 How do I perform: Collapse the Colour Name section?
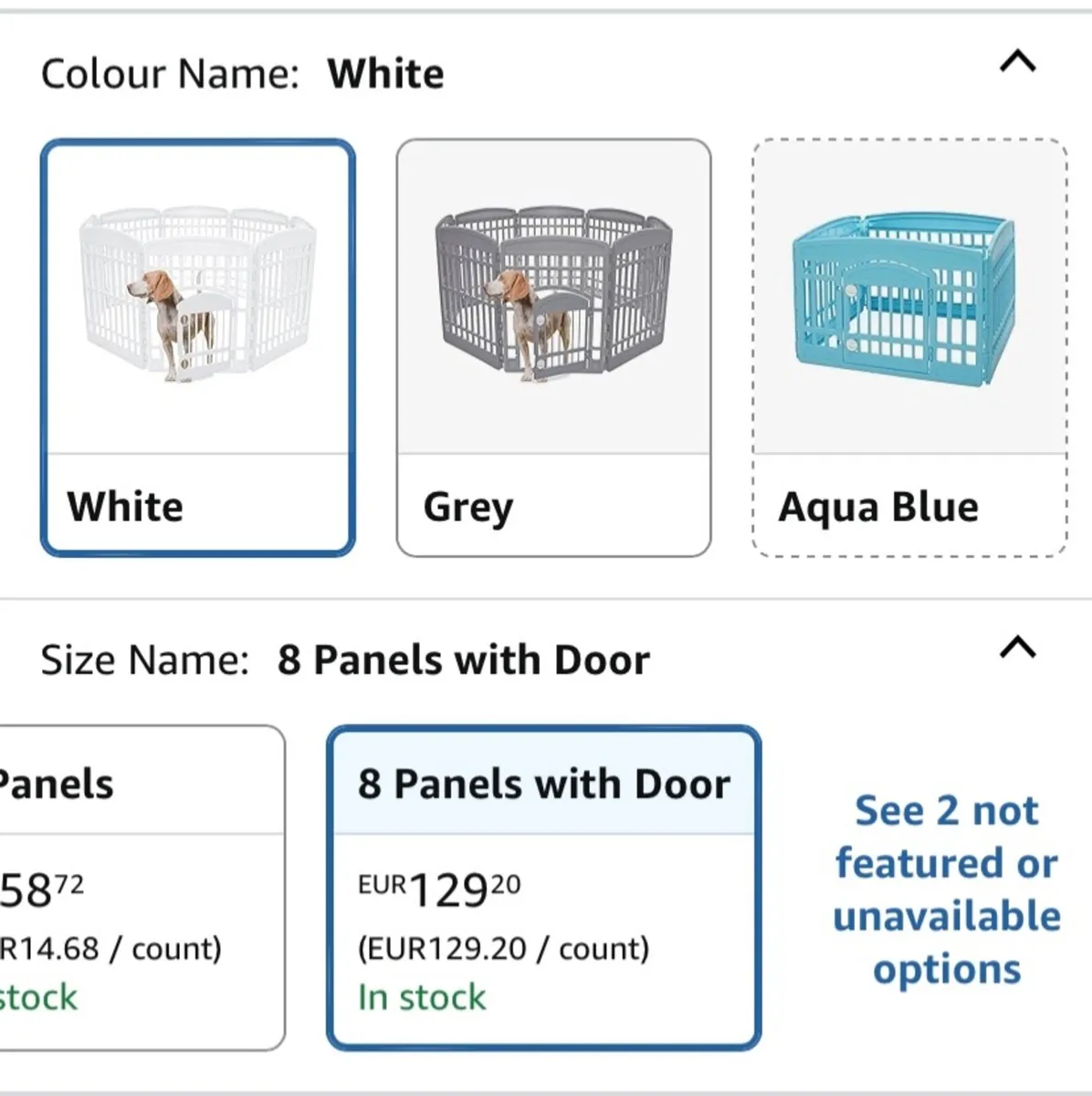pyautogui.click(x=1018, y=62)
